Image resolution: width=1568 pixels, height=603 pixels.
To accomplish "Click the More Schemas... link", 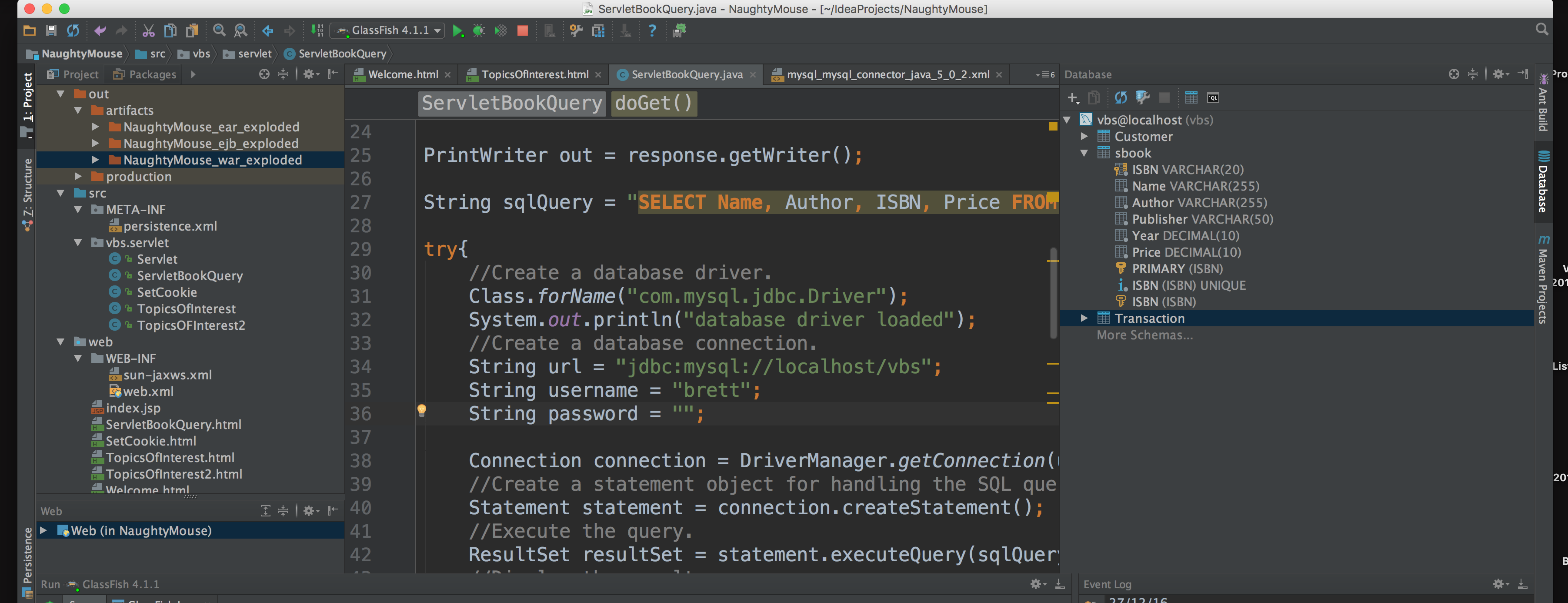I will (1144, 335).
